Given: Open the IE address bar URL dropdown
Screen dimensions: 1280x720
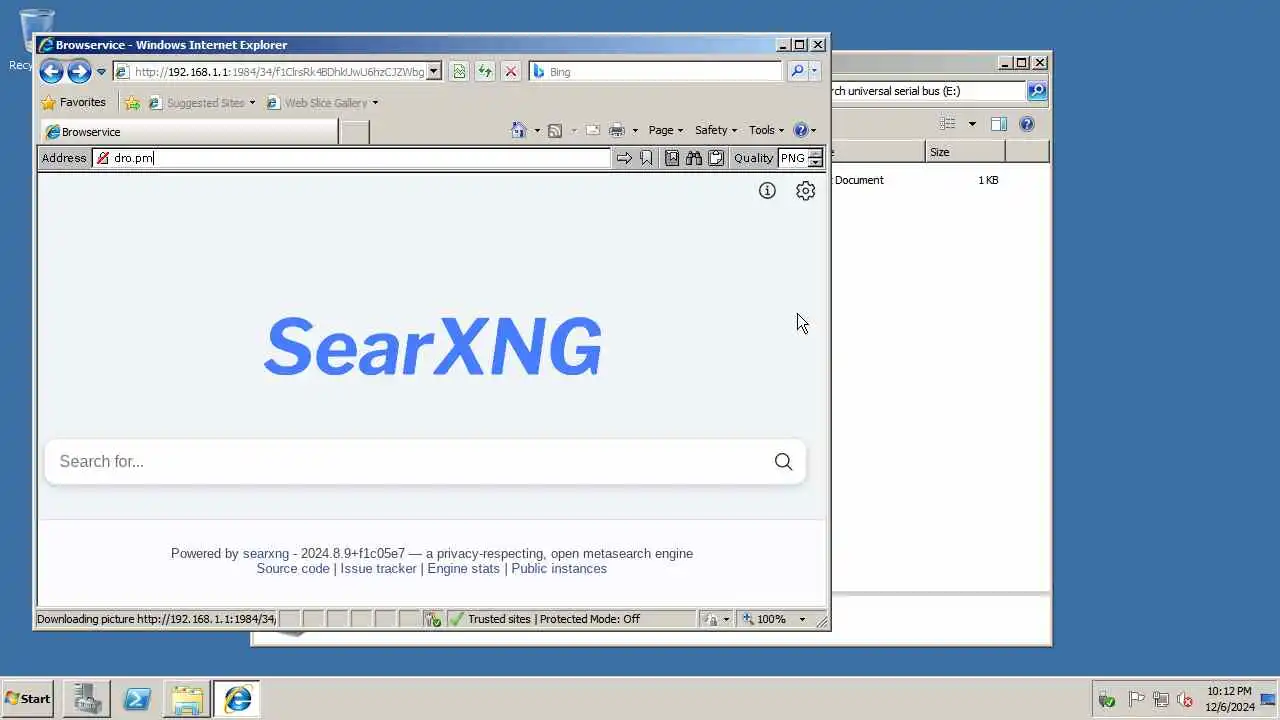Looking at the screenshot, I should [x=434, y=72].
